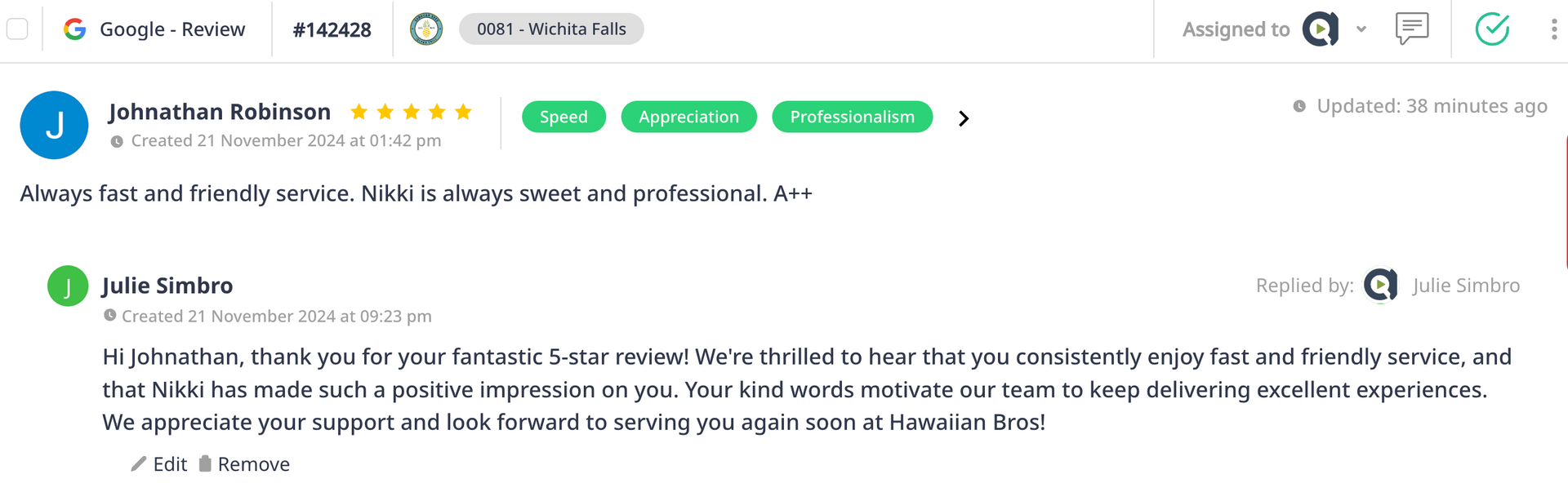
Task: Open the three-dot more options menu
Action: [x=1553, y=29]
